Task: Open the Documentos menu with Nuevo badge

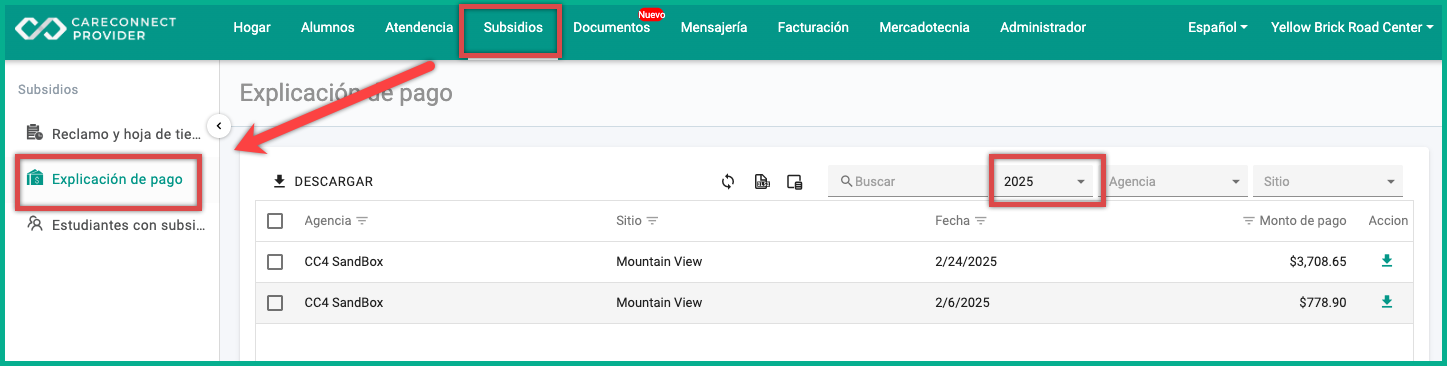Action: click(x=612, y=28)
